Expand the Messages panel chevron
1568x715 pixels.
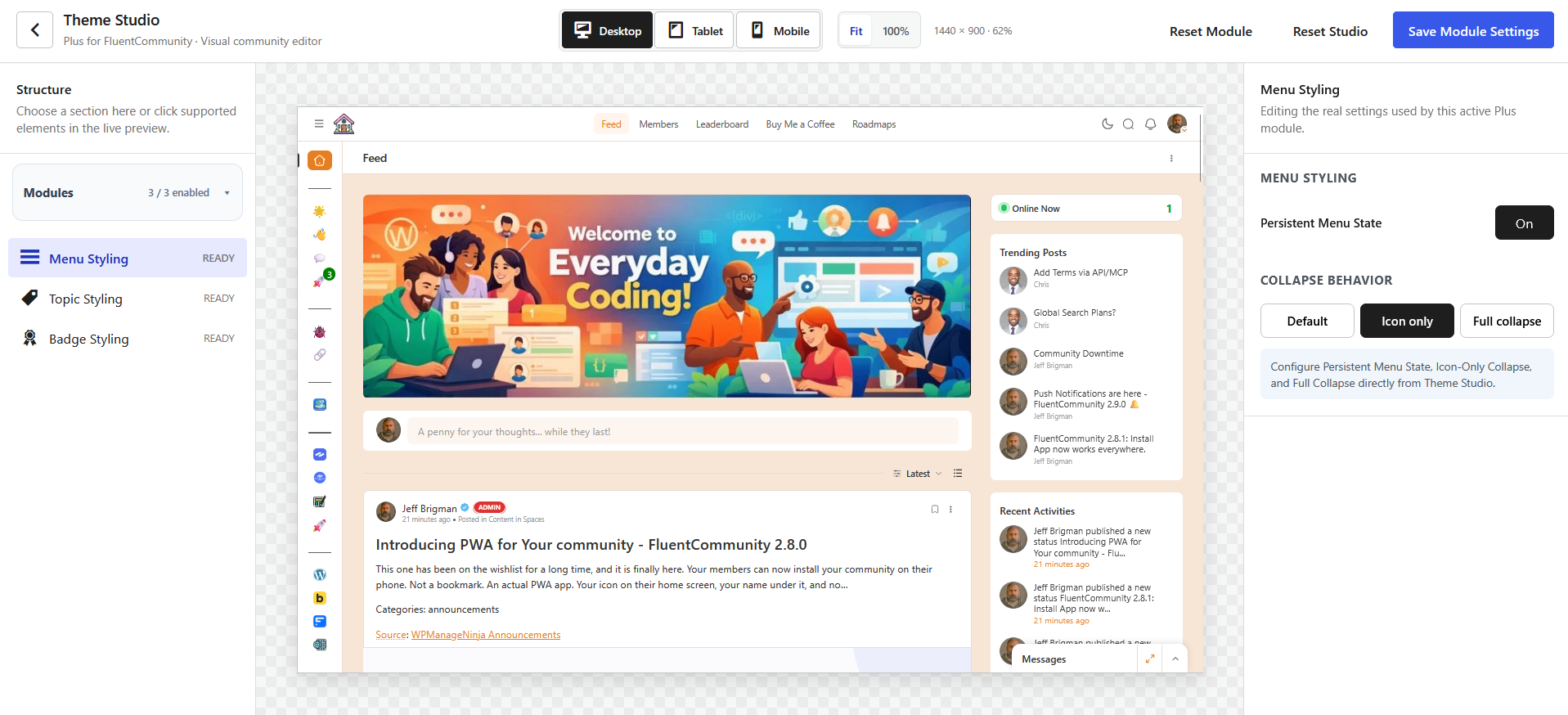tap(1175, 659)
